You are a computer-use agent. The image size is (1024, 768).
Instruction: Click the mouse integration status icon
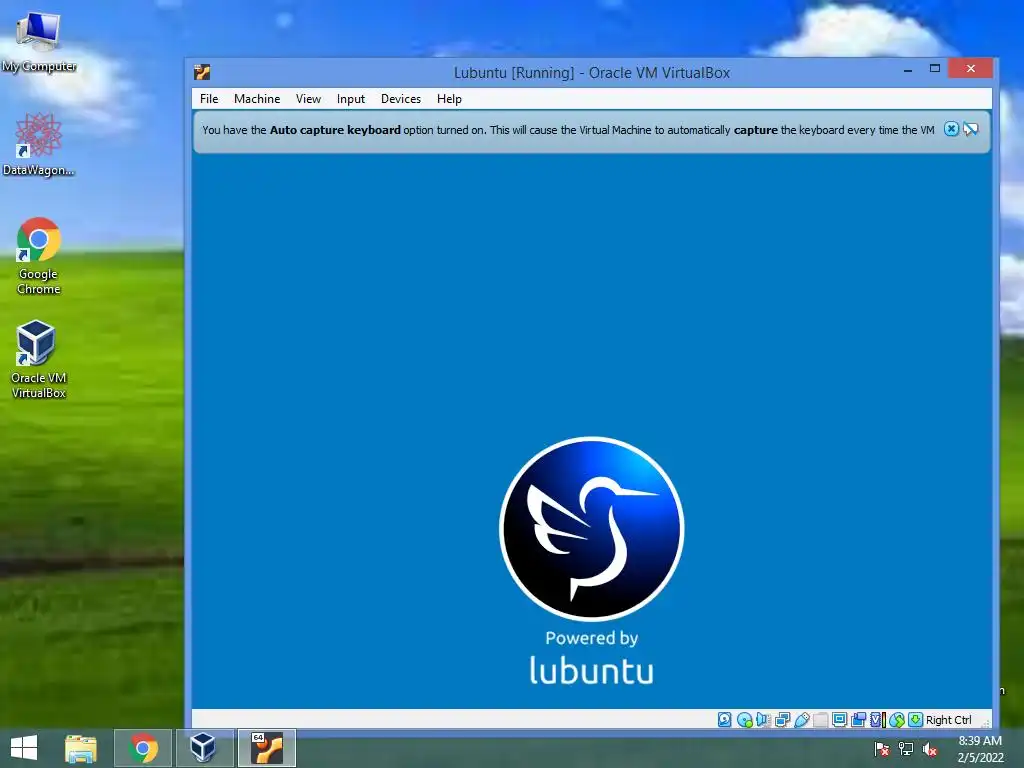coord(897,720)
